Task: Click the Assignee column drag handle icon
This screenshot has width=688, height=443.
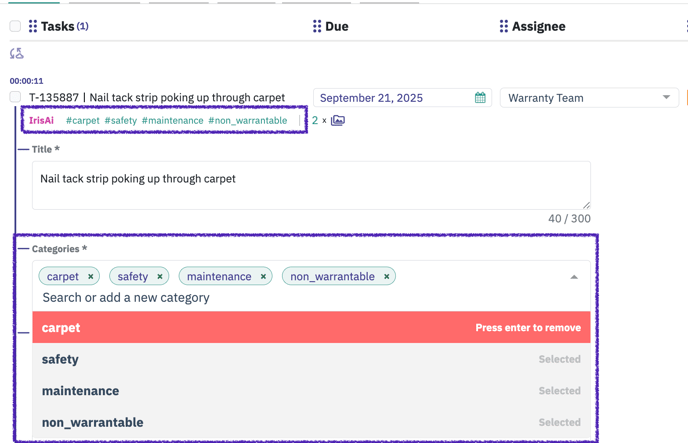Action: pos(504,26)
